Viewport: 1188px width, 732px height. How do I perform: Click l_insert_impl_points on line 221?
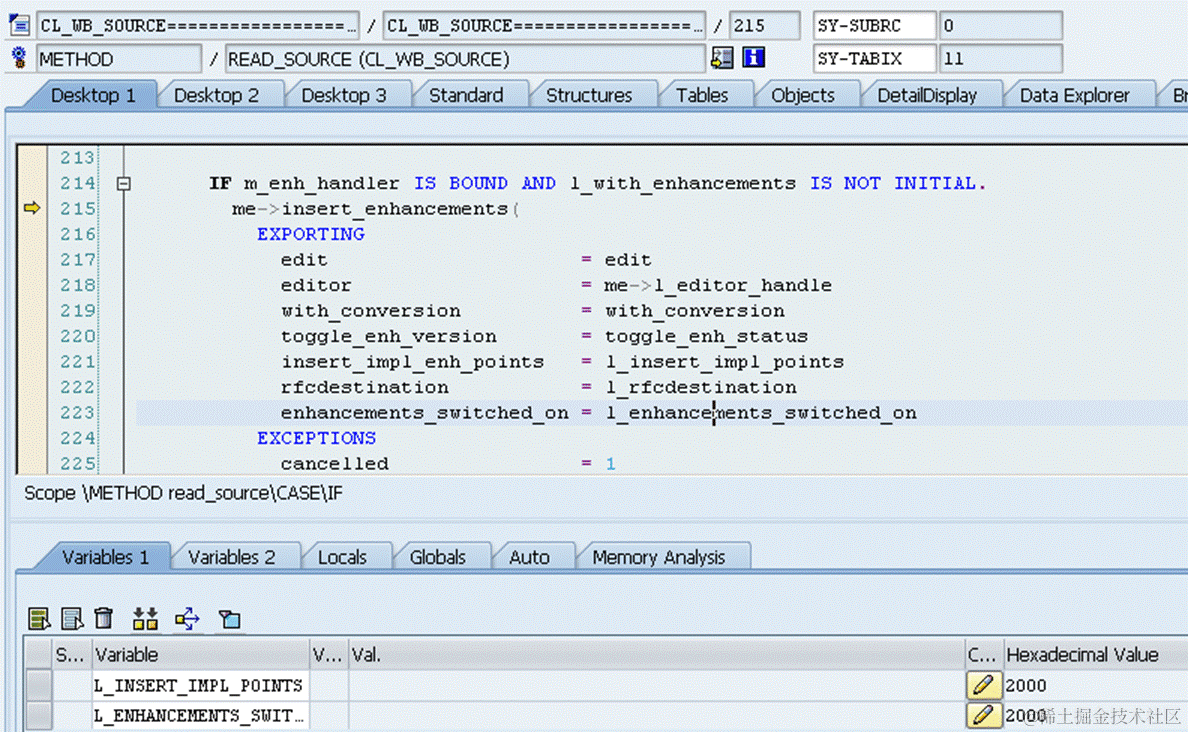724,361
